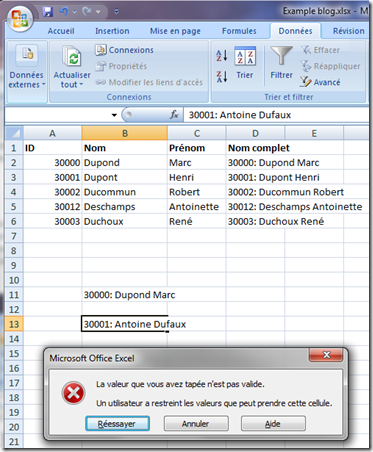Open the Révision ribbon tab
This screenshot has width=373, height=452.
(348, 31)
